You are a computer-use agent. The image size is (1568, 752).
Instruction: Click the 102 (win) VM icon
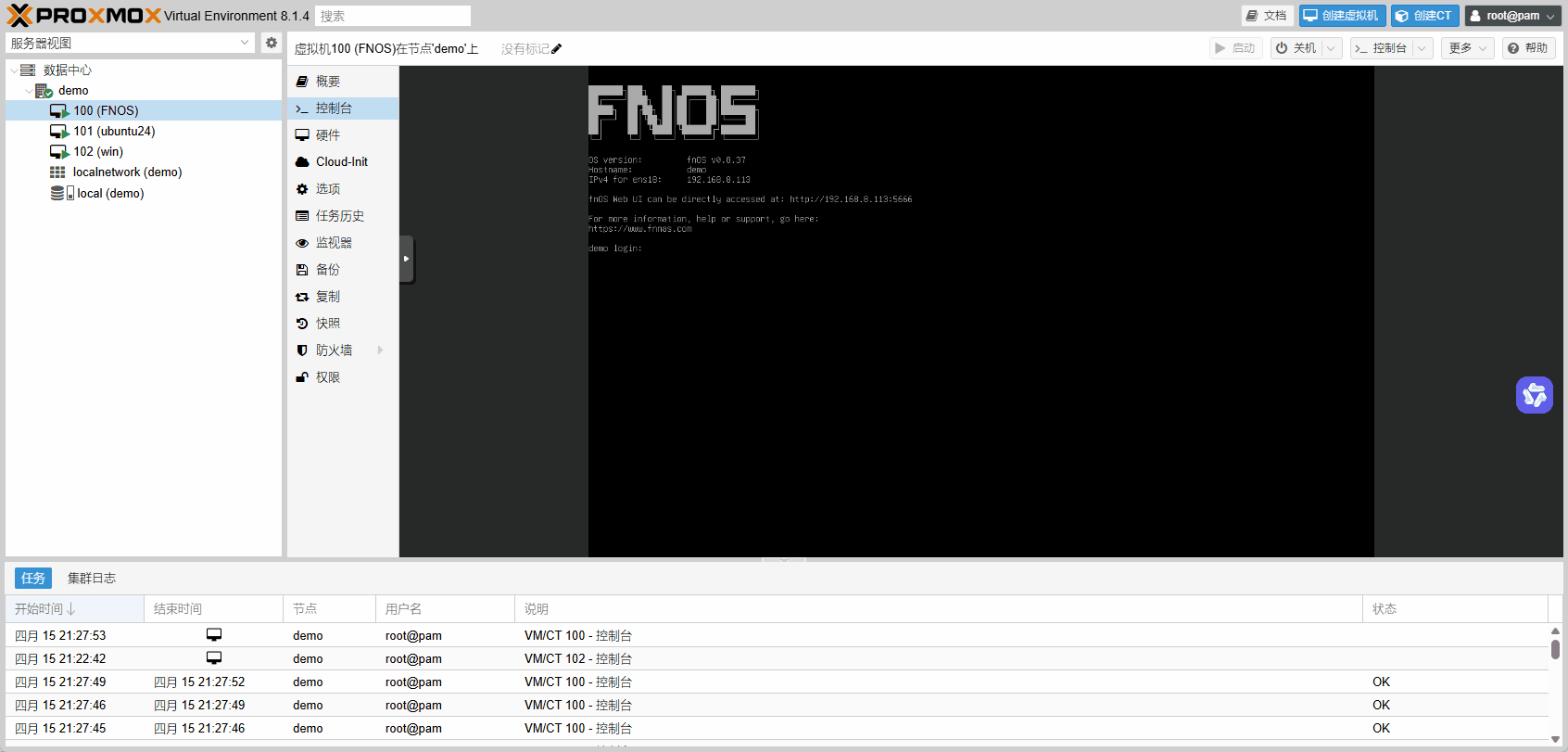click(x=59, y=152)
